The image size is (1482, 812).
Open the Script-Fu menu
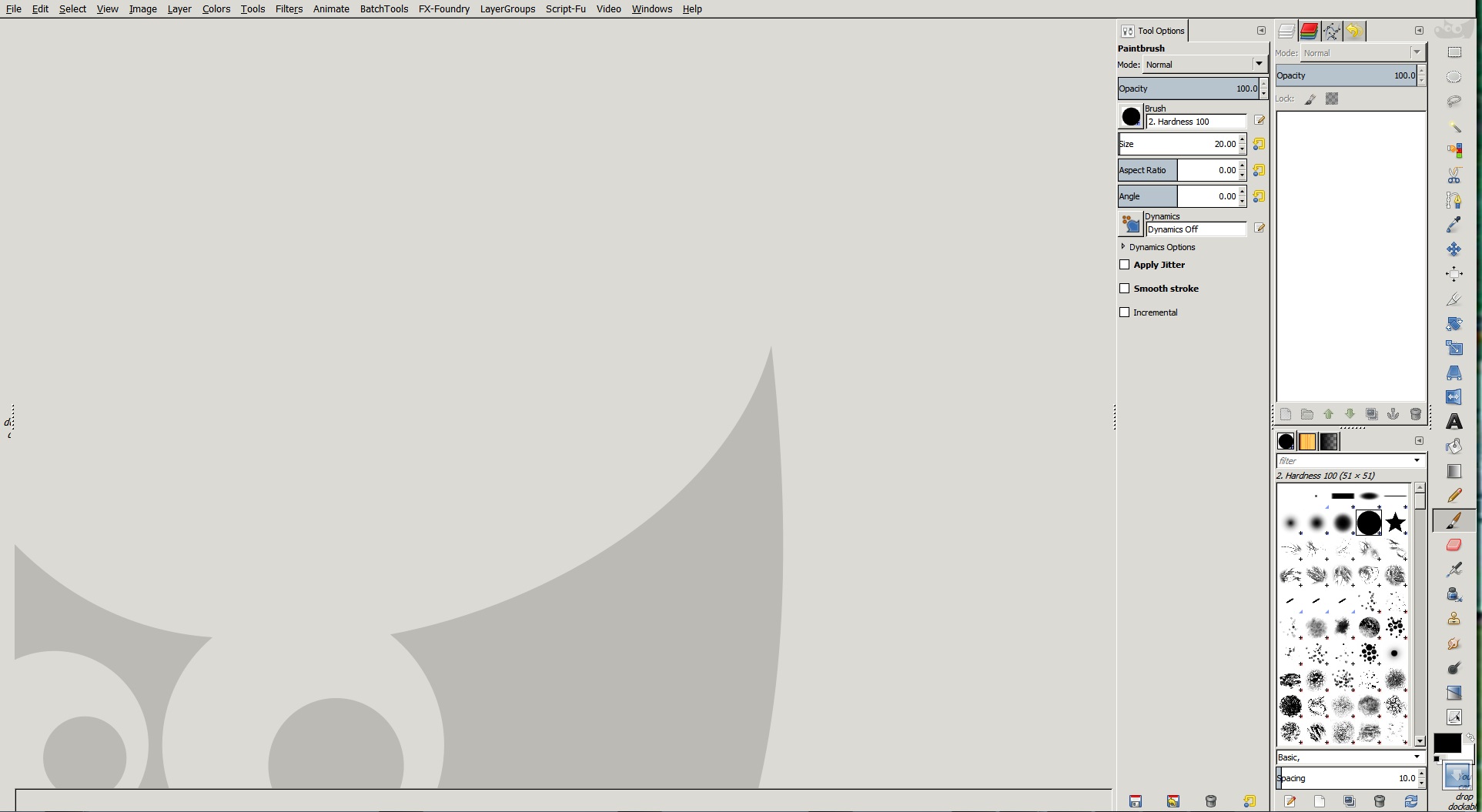click(566, 9)
